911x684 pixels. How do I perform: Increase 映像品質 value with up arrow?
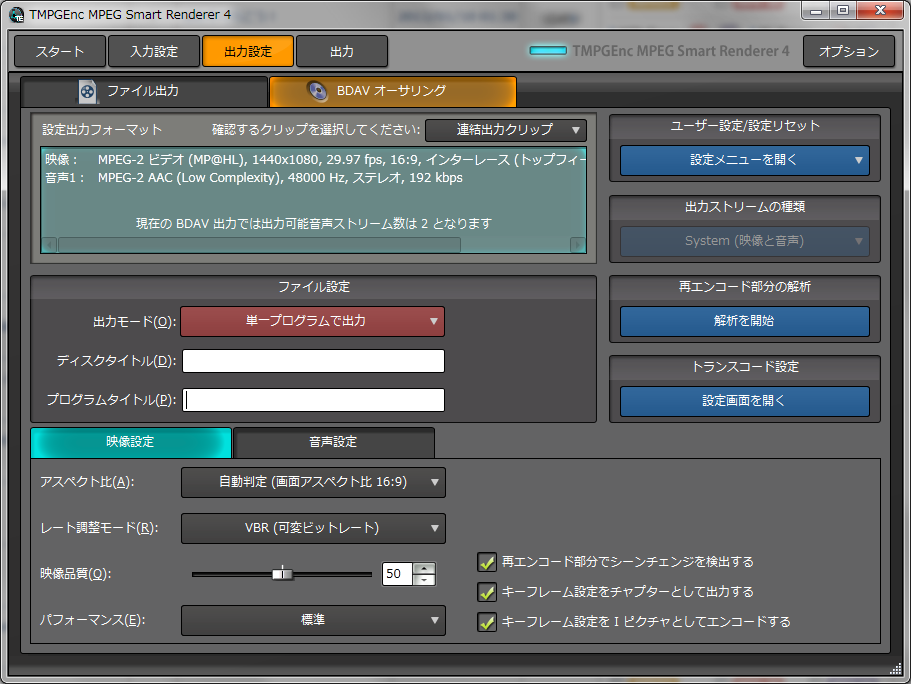coord(425,568)
